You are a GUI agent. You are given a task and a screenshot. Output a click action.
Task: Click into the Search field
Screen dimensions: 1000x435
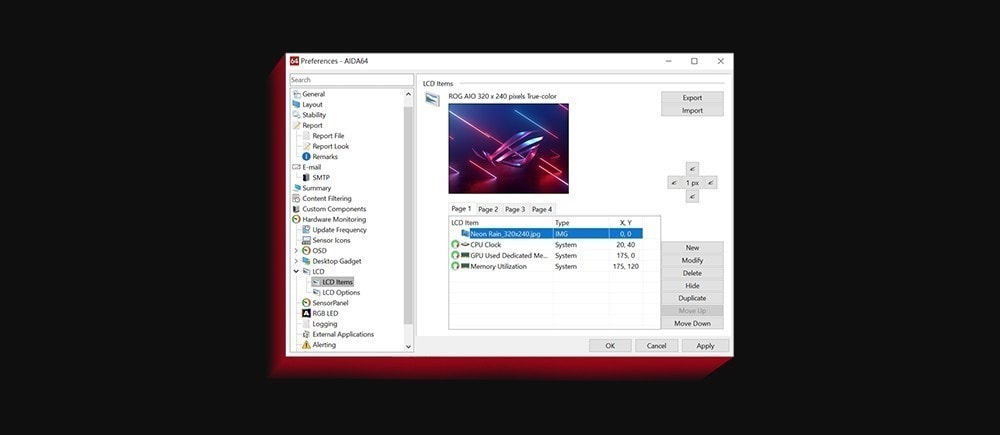351,80
